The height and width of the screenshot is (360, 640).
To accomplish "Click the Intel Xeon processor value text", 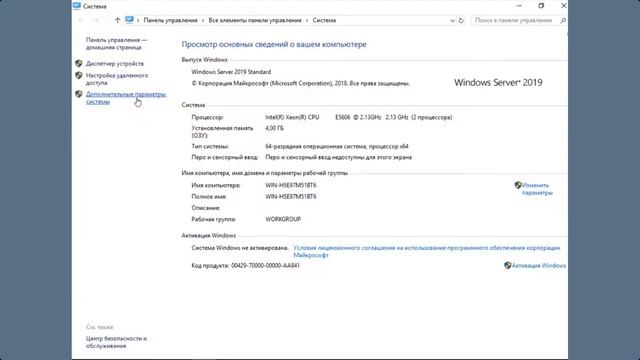I will (358, 117).
